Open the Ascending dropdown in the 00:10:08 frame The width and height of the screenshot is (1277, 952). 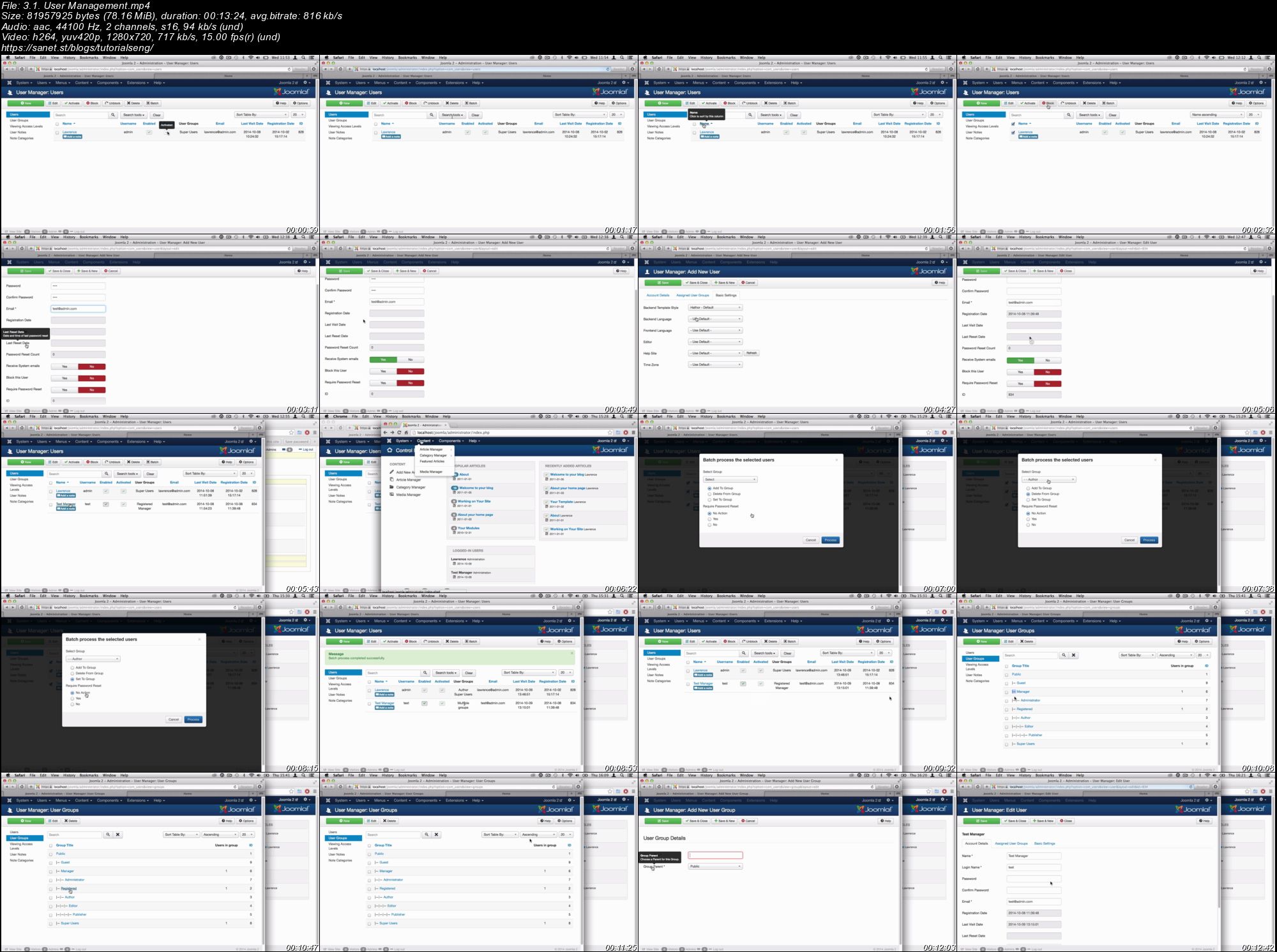pos(1175,655)
